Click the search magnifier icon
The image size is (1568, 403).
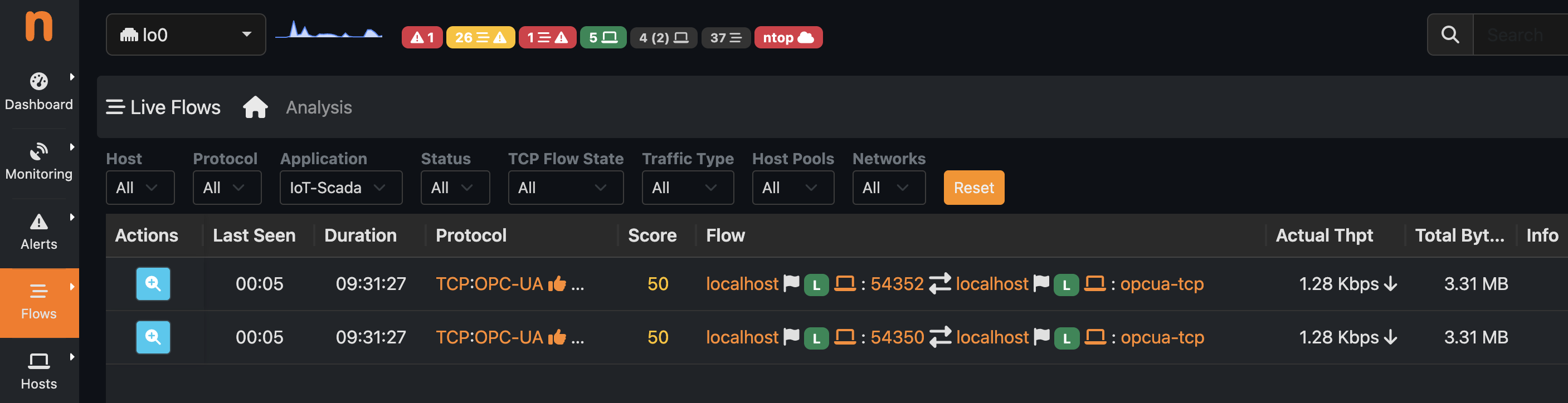point(1450,35)
